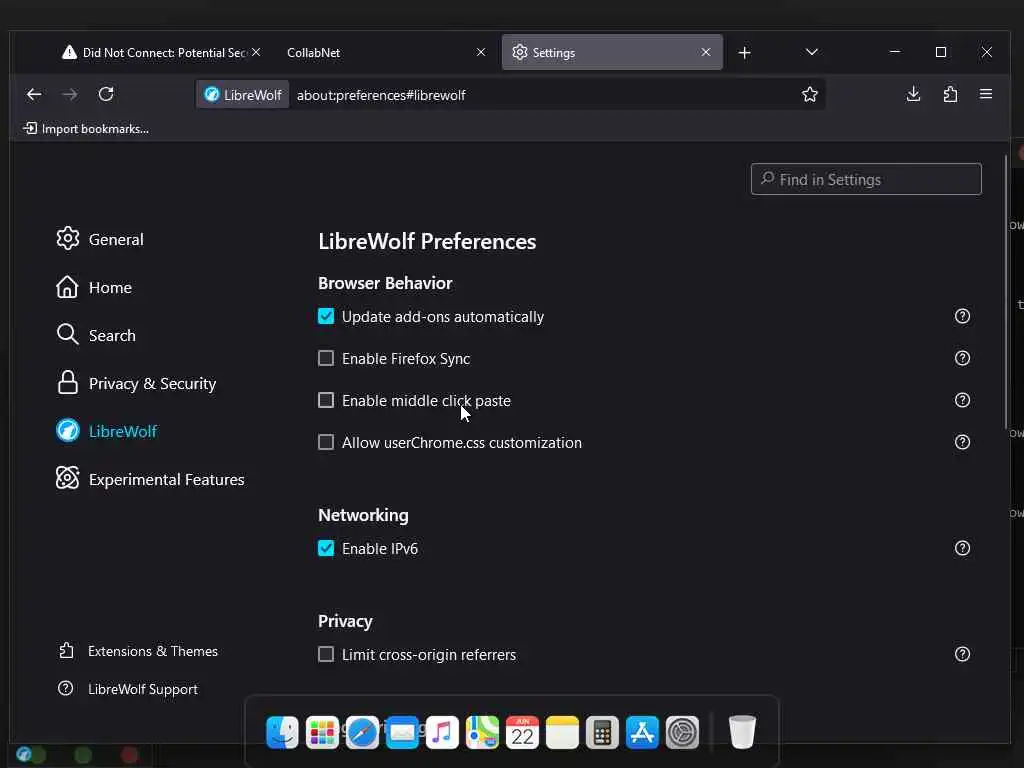This screenshot has width=1024, height=768.
Task: List all tabs with the chevron
Action: click(x=812, y=52)
